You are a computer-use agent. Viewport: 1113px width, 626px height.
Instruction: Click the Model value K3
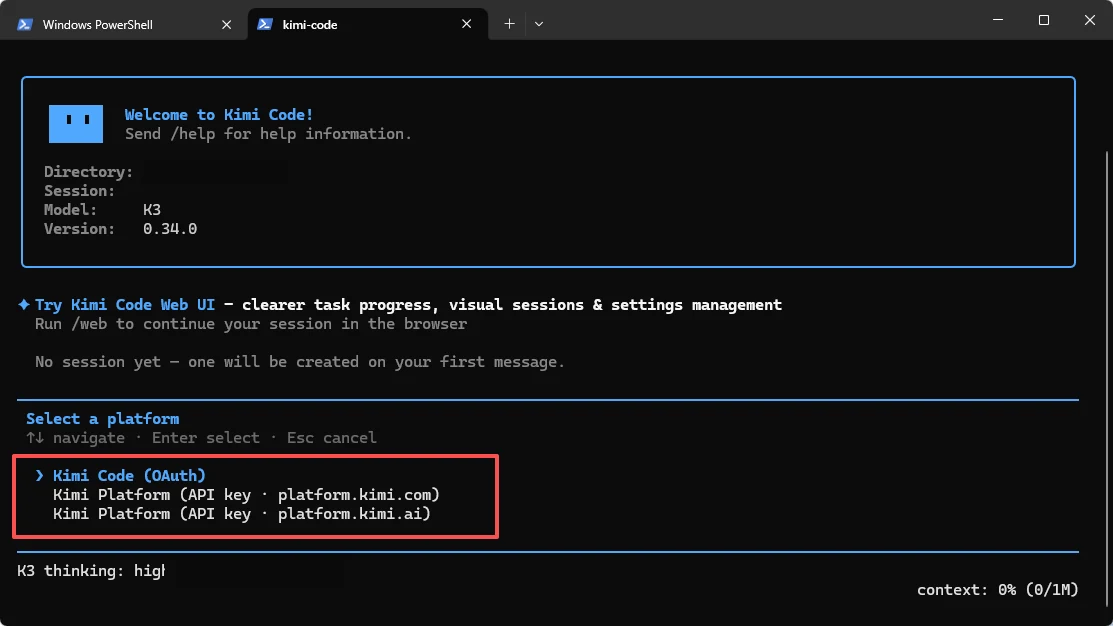coord(152,210)
